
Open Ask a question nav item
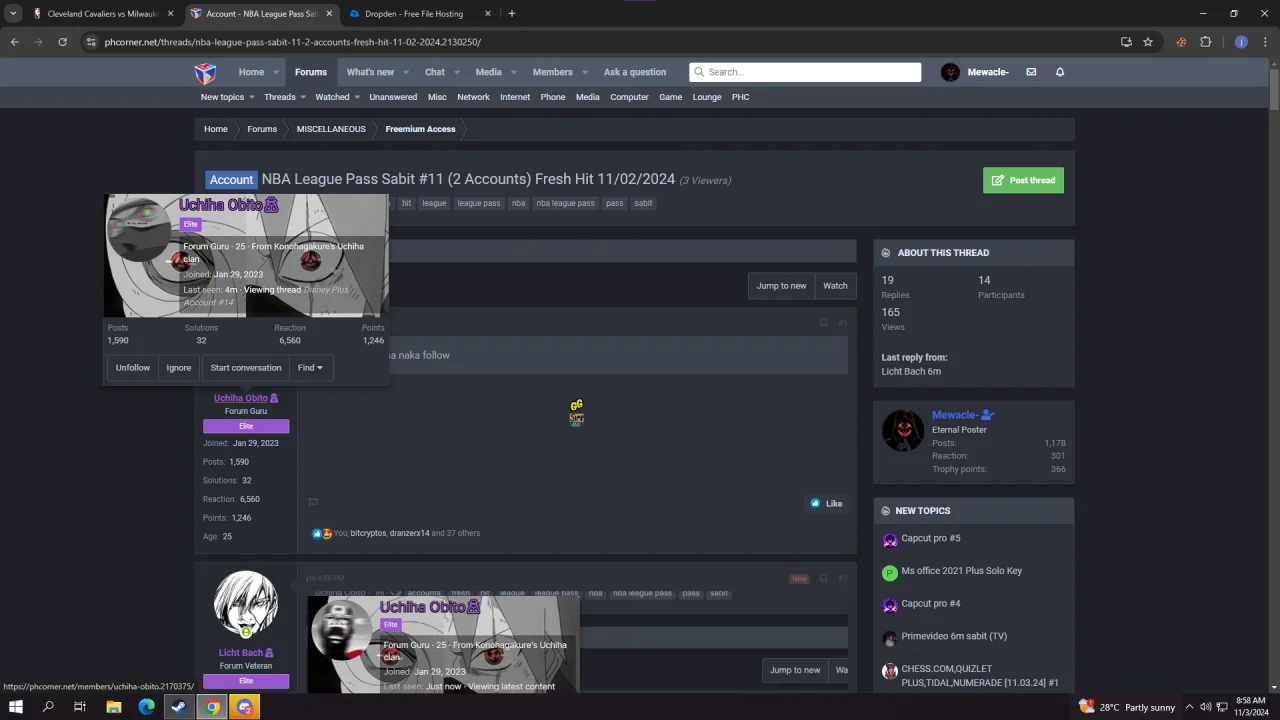[635, 72]
